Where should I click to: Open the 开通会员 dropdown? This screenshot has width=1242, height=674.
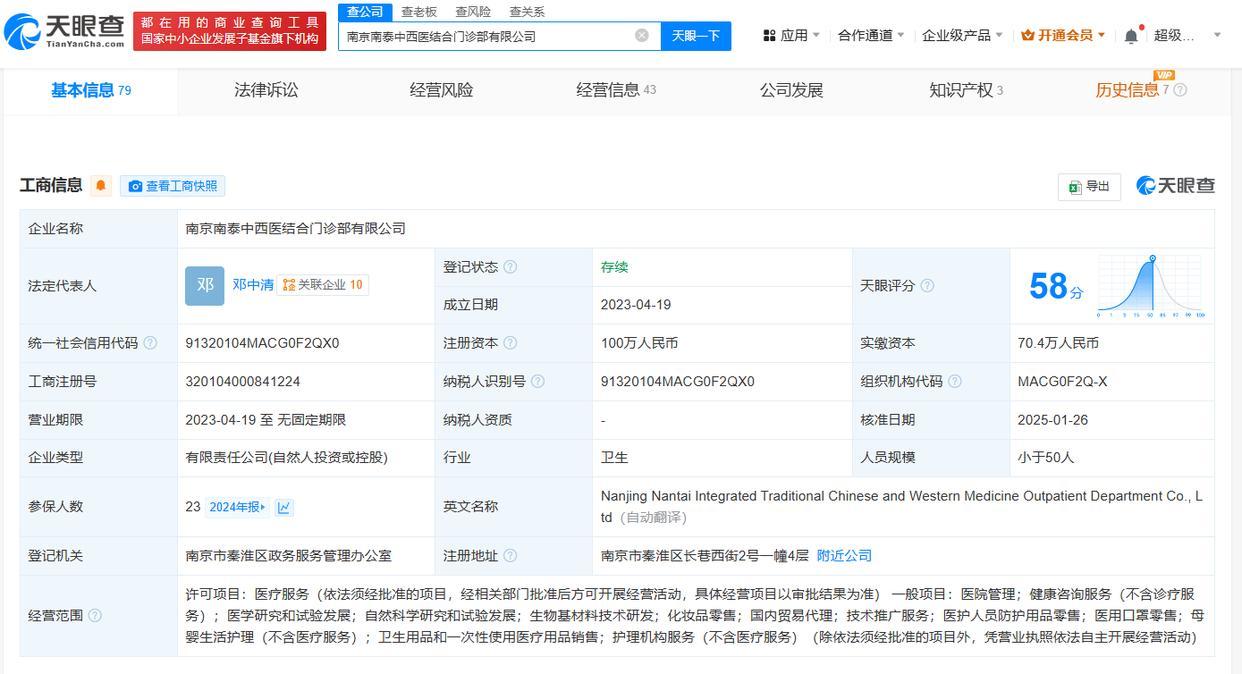pyautogui.click(x=1063, y=35)
